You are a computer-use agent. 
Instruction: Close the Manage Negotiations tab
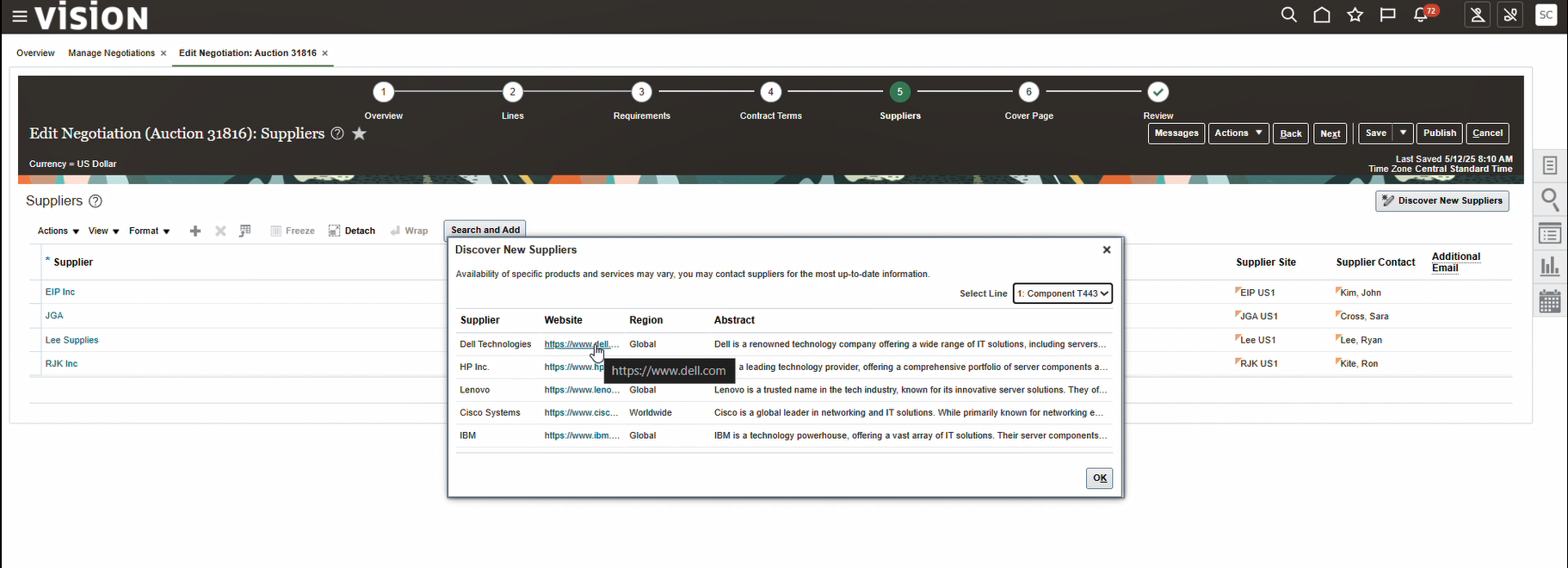164,53
